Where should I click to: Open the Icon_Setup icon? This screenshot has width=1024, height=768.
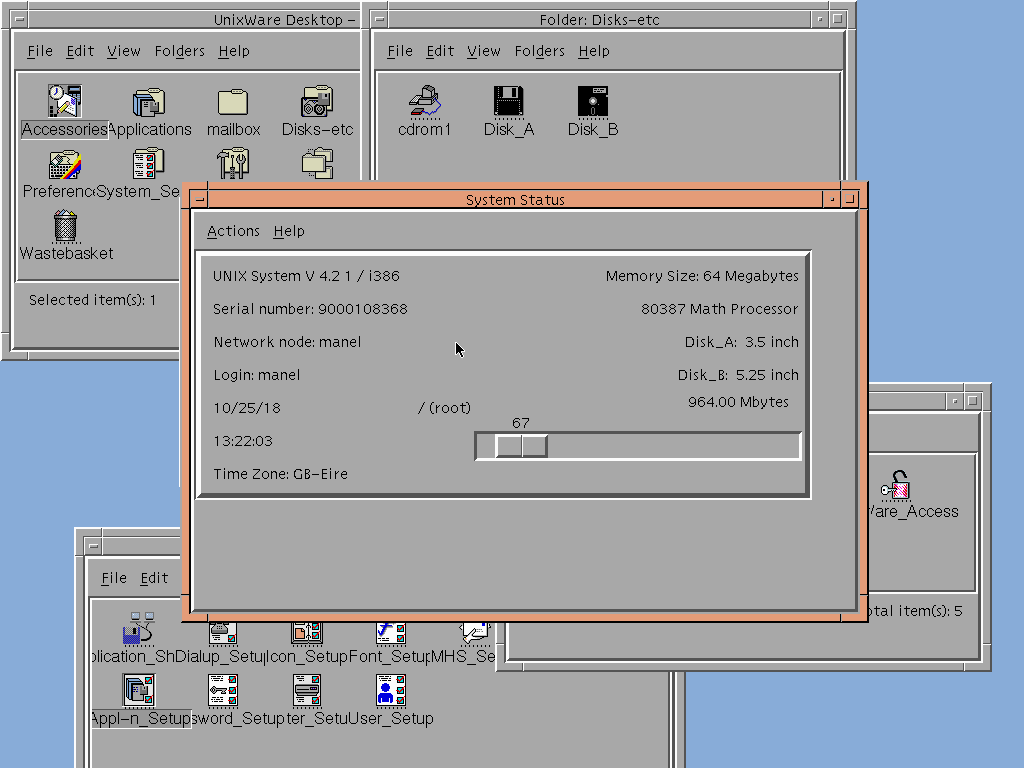tap(307, 633)
